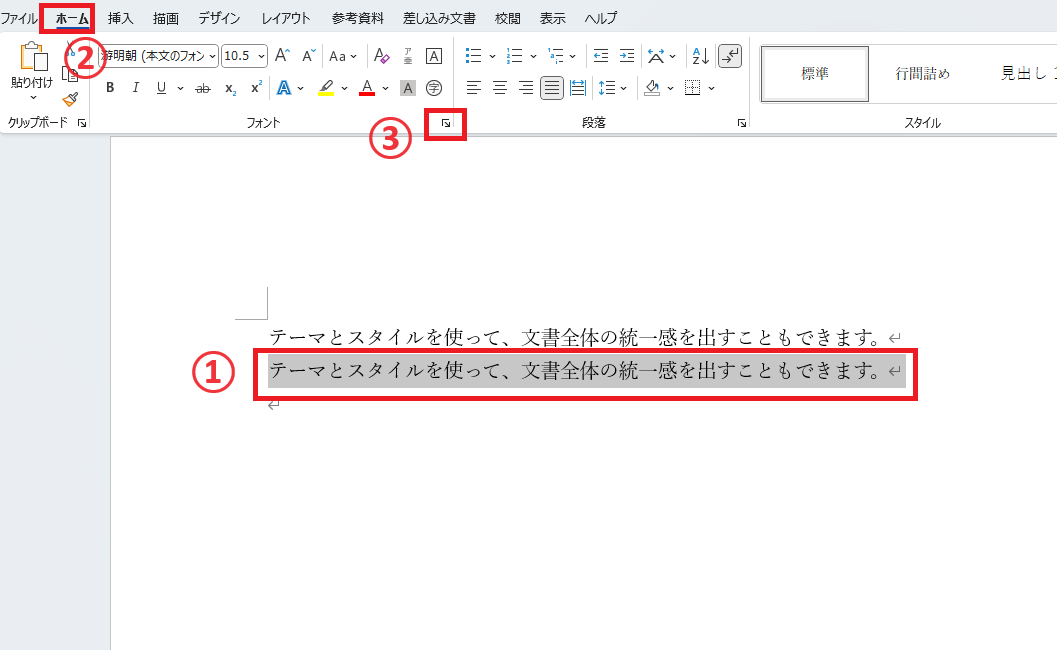Image resolution: width=1057 pixels, height=650 pixels.
Task: Expand the borders dropdown arrow
Action: (711, 88)
